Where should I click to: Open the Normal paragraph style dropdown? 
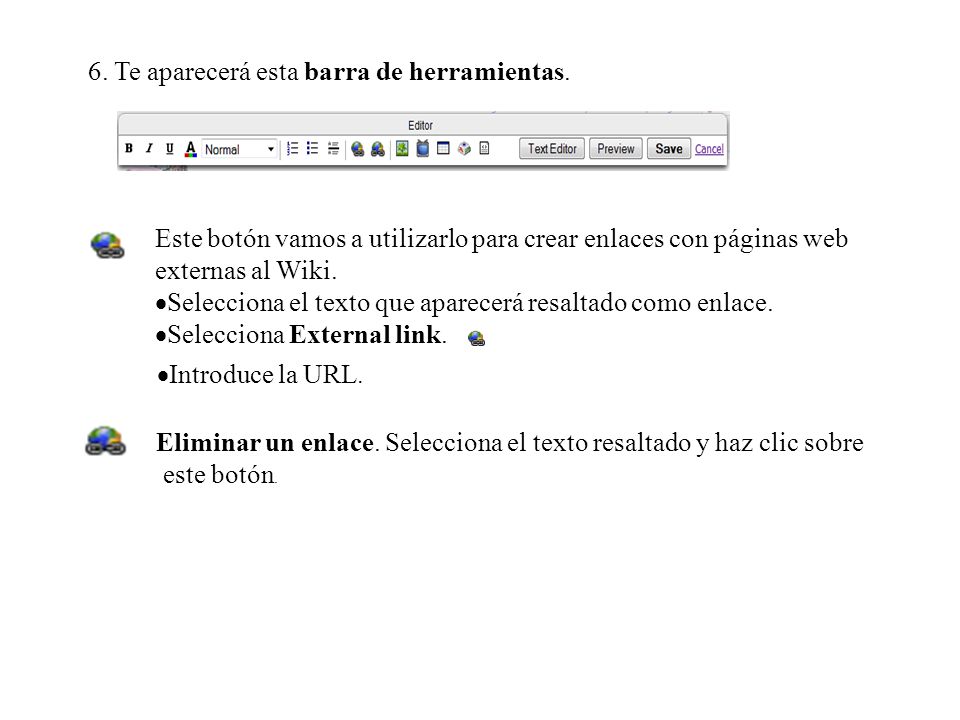click(x=239, y=149)
